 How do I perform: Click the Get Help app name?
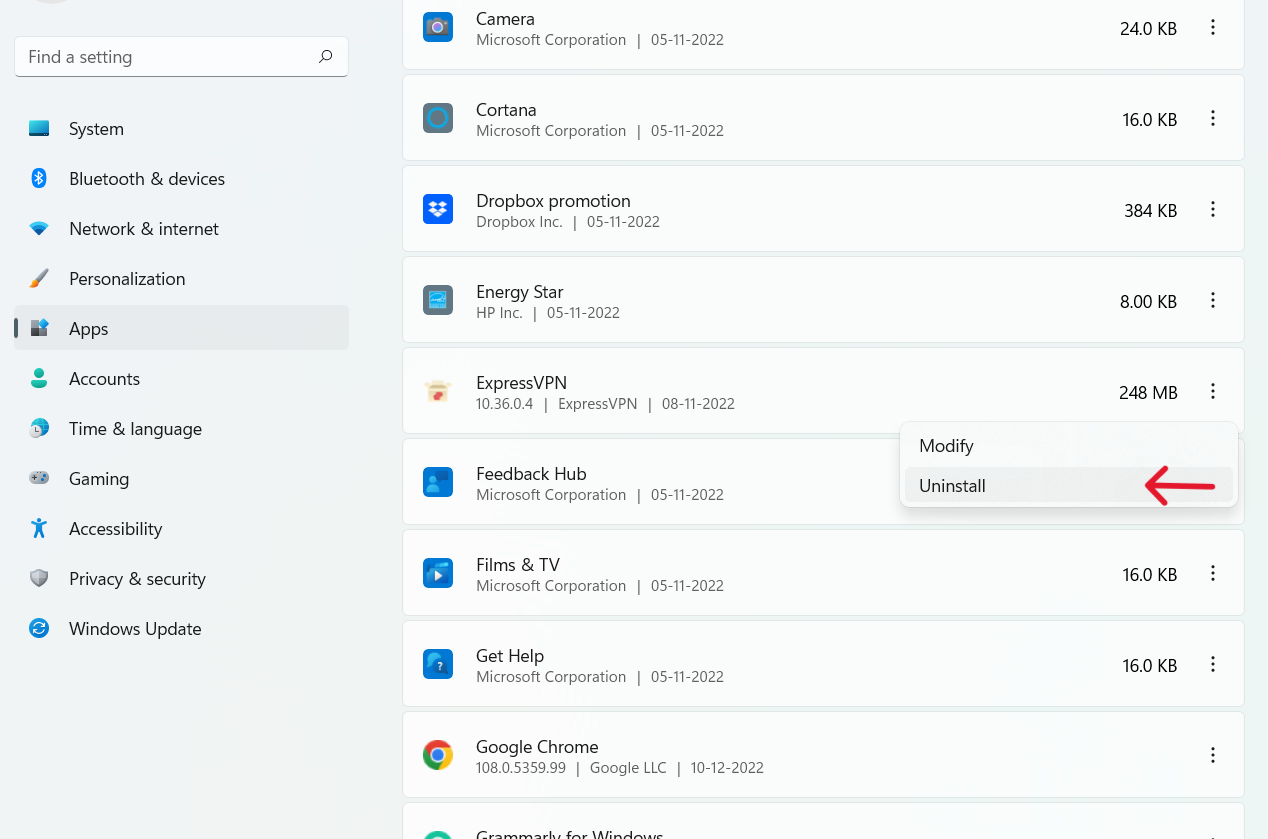click(510, 656)
